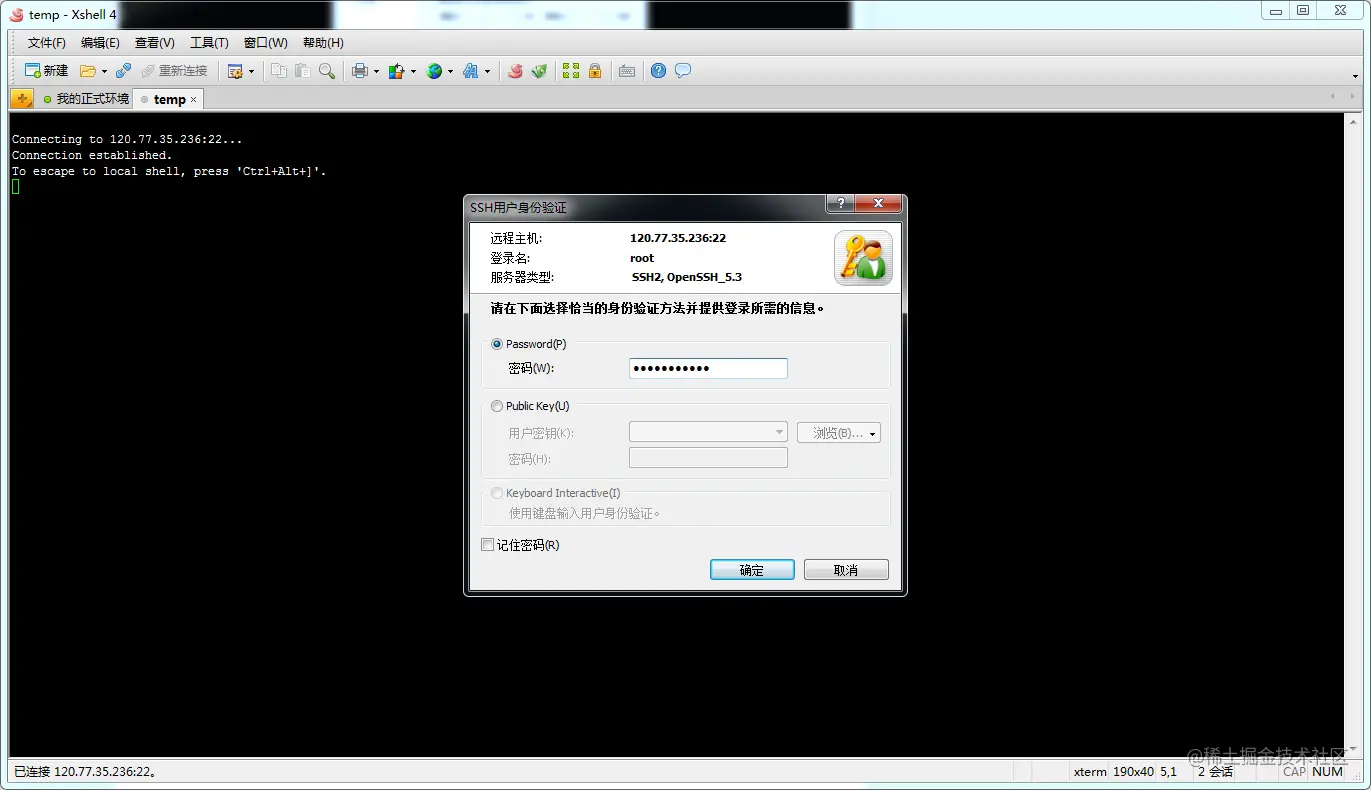Screen dimensions: 1371x790
Task: Open the session properties icon
Action: (235, 71)
